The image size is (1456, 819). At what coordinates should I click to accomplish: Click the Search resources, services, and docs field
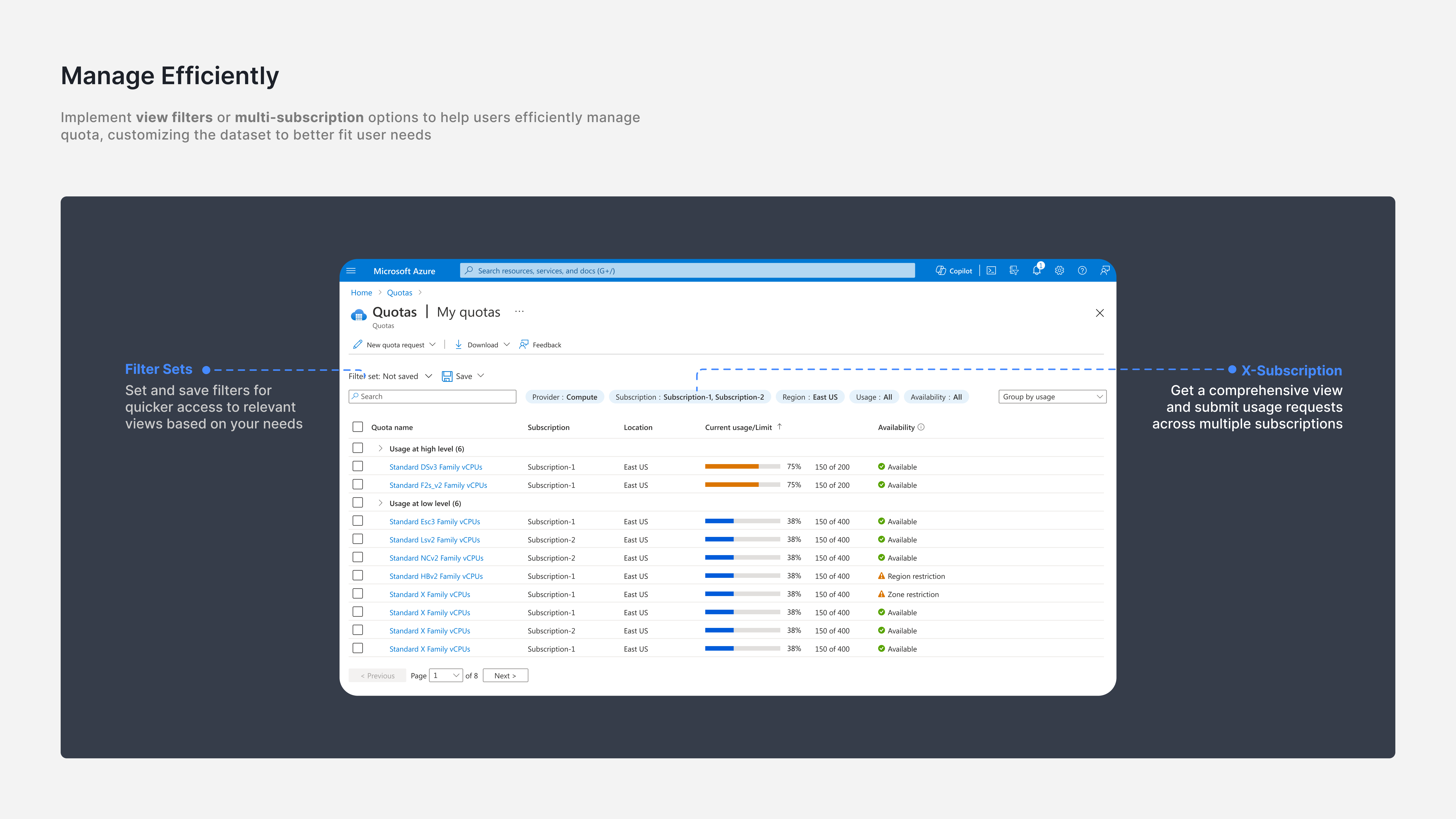[687, 271]
